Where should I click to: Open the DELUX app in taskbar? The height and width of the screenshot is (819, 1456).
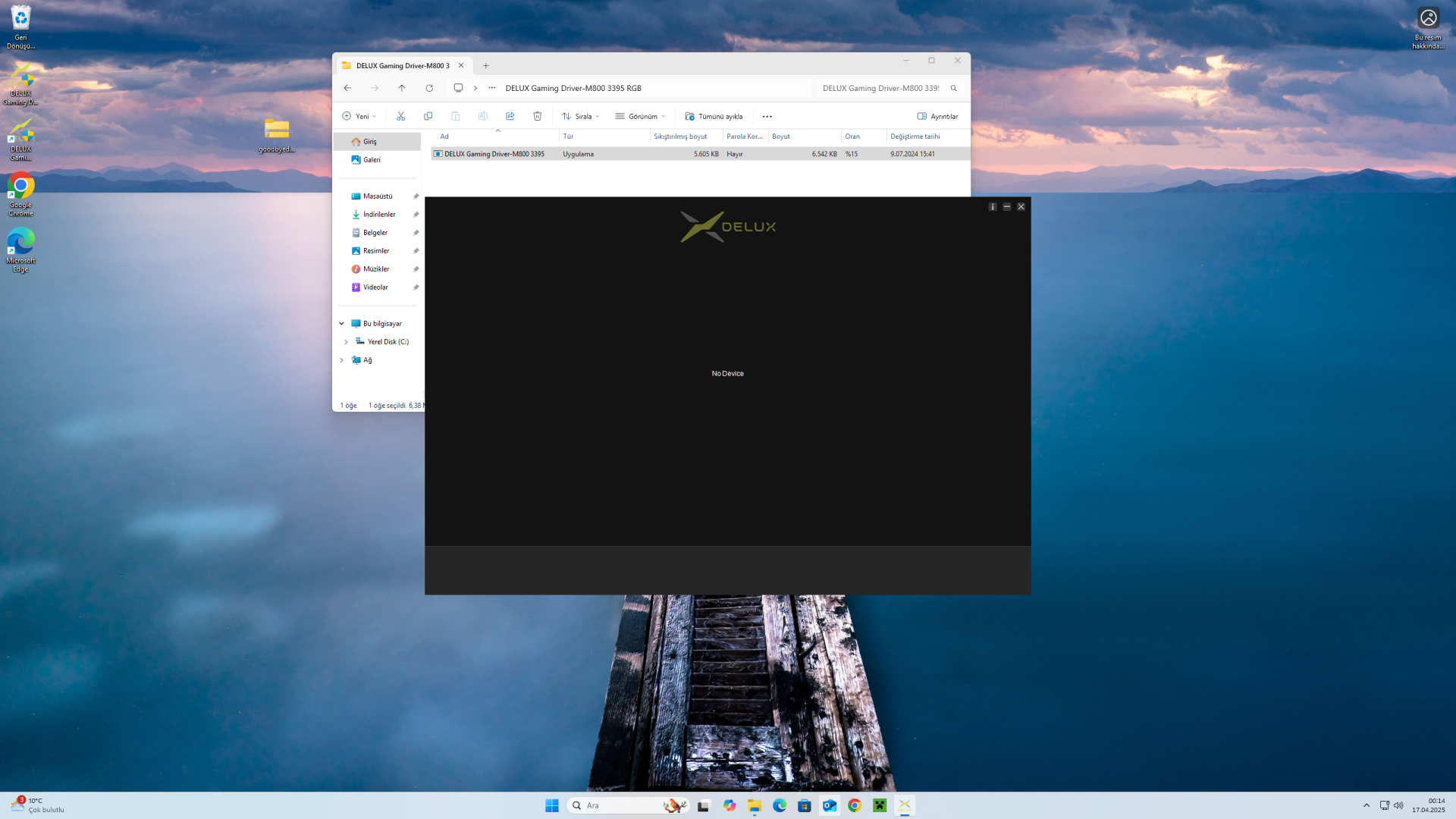pos(905,805)
